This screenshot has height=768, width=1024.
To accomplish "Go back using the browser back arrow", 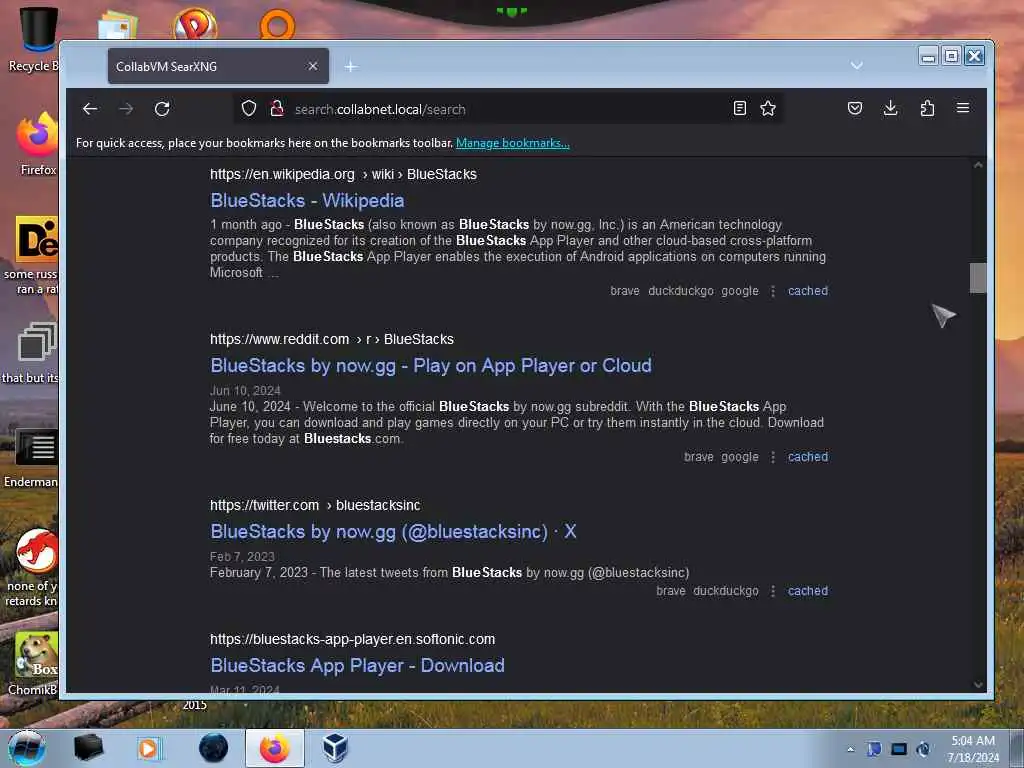I will coord(90,109).
